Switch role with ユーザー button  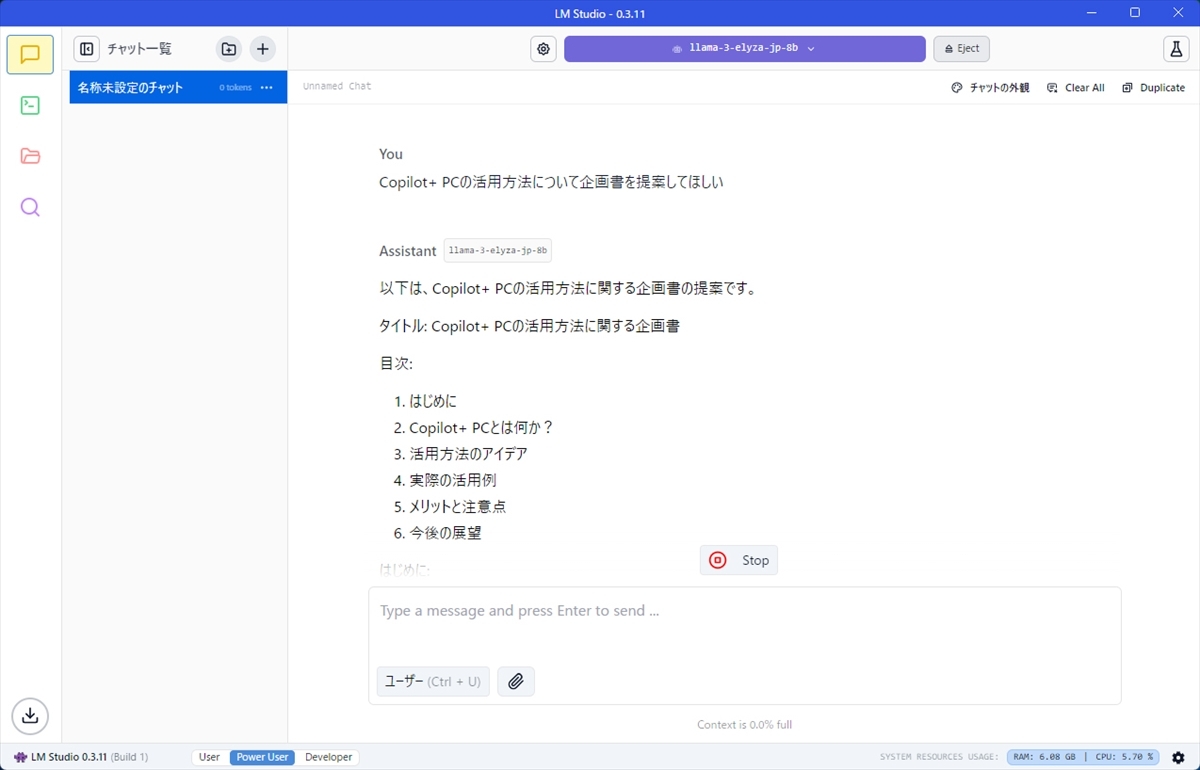point(433,681)
